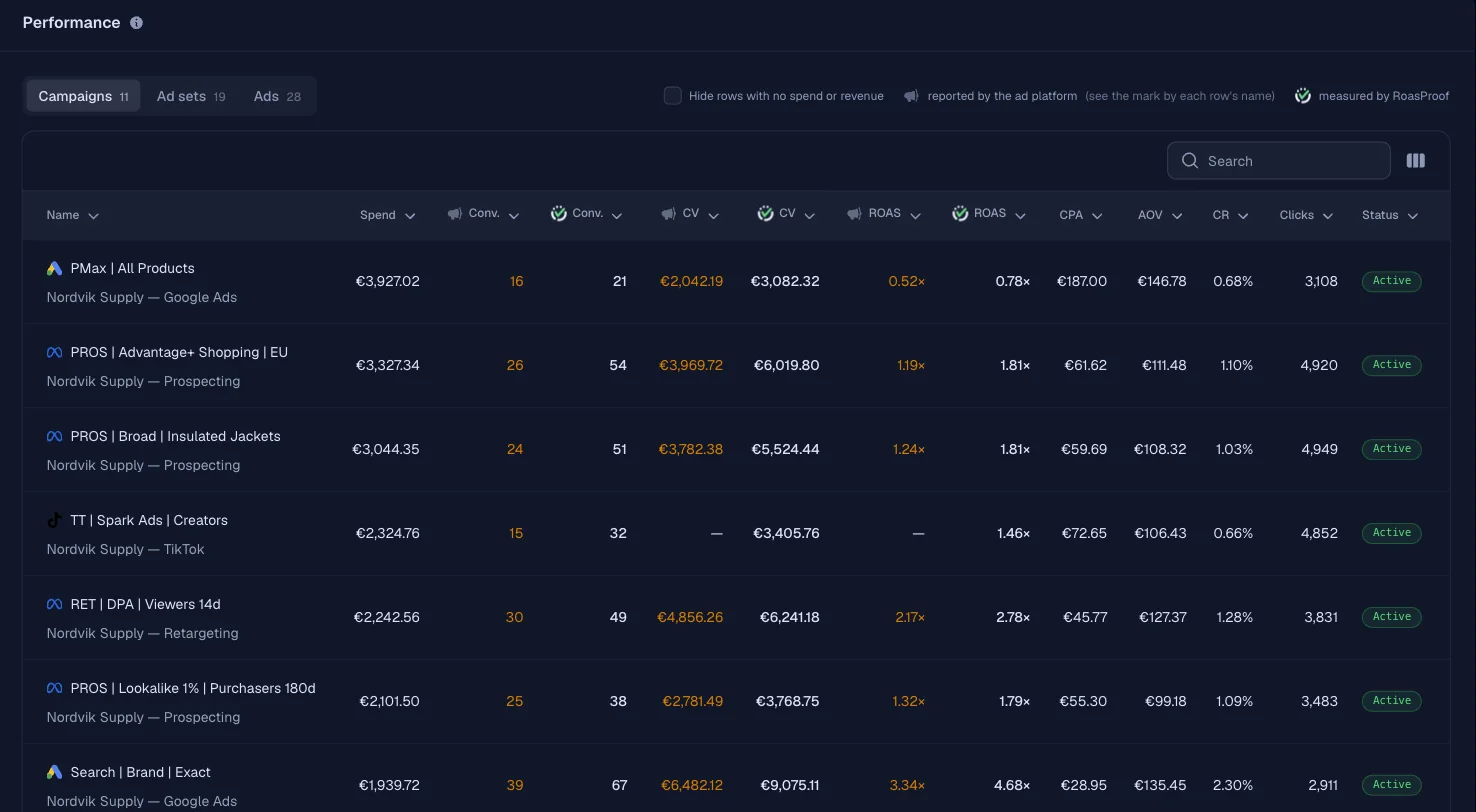Click the Performance heading
This screenshot has width=1476, height=812.
coord(71,23)
